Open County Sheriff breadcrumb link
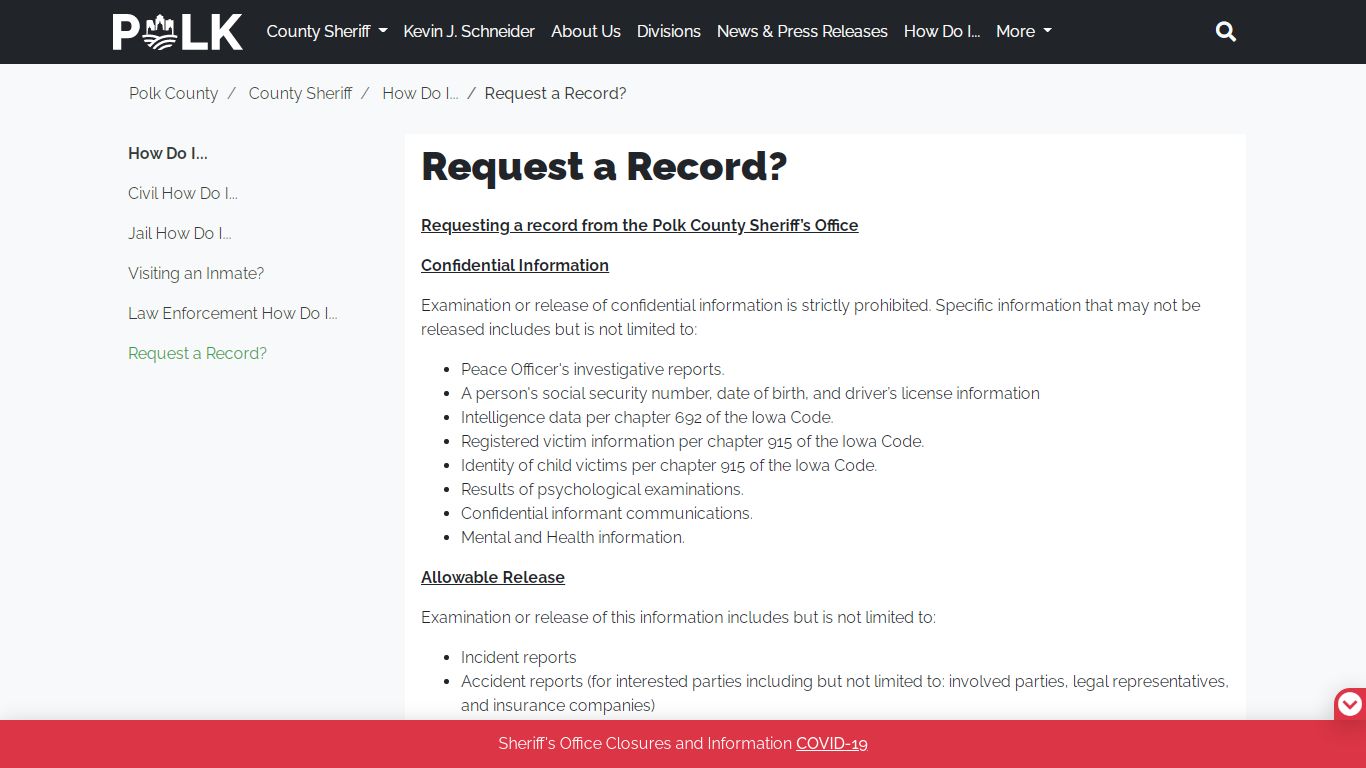 click(300, 93)
